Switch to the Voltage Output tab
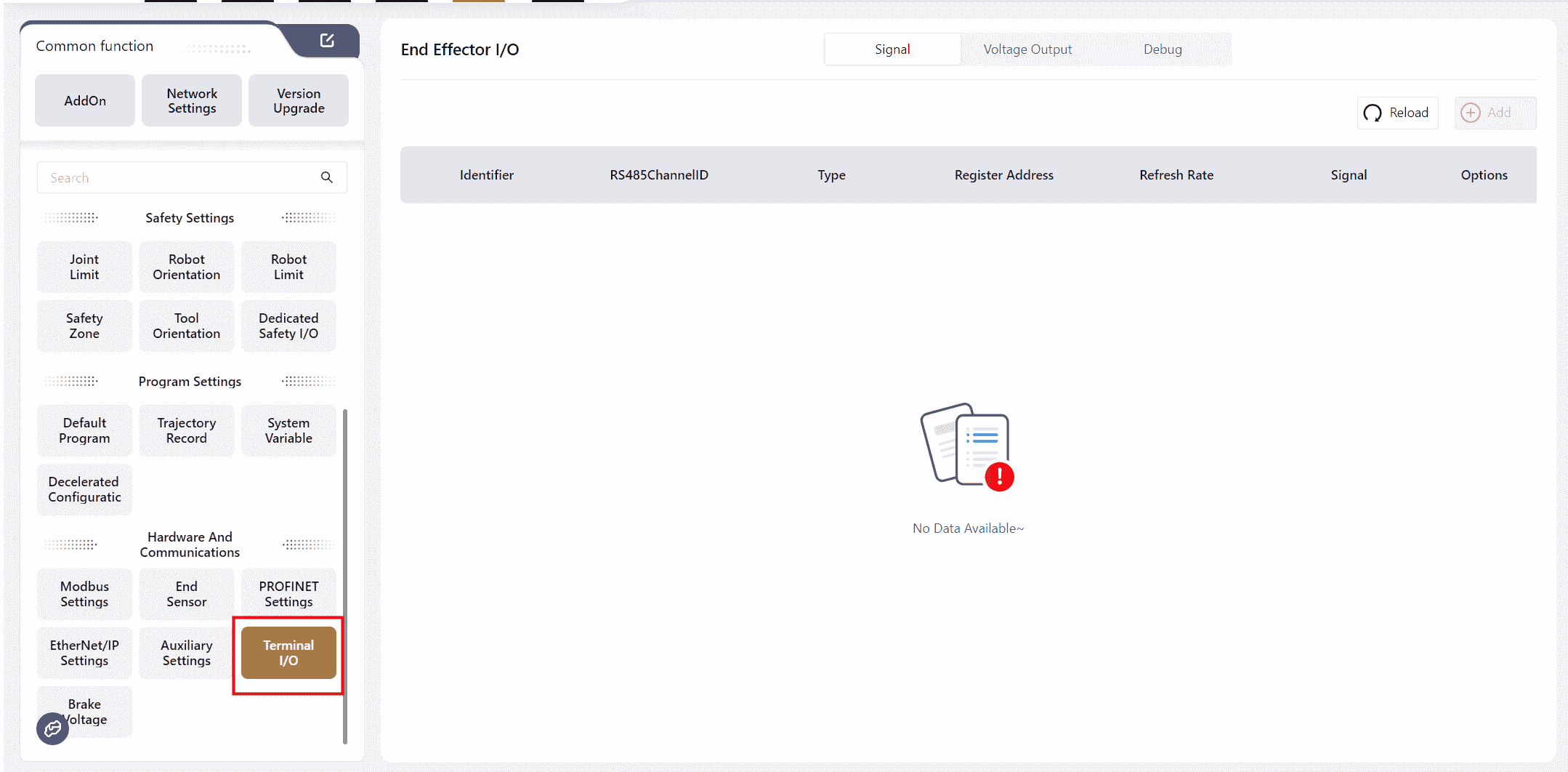Image resolution: width=1568 pixels, height=772 pixels. pos(1027,49)
